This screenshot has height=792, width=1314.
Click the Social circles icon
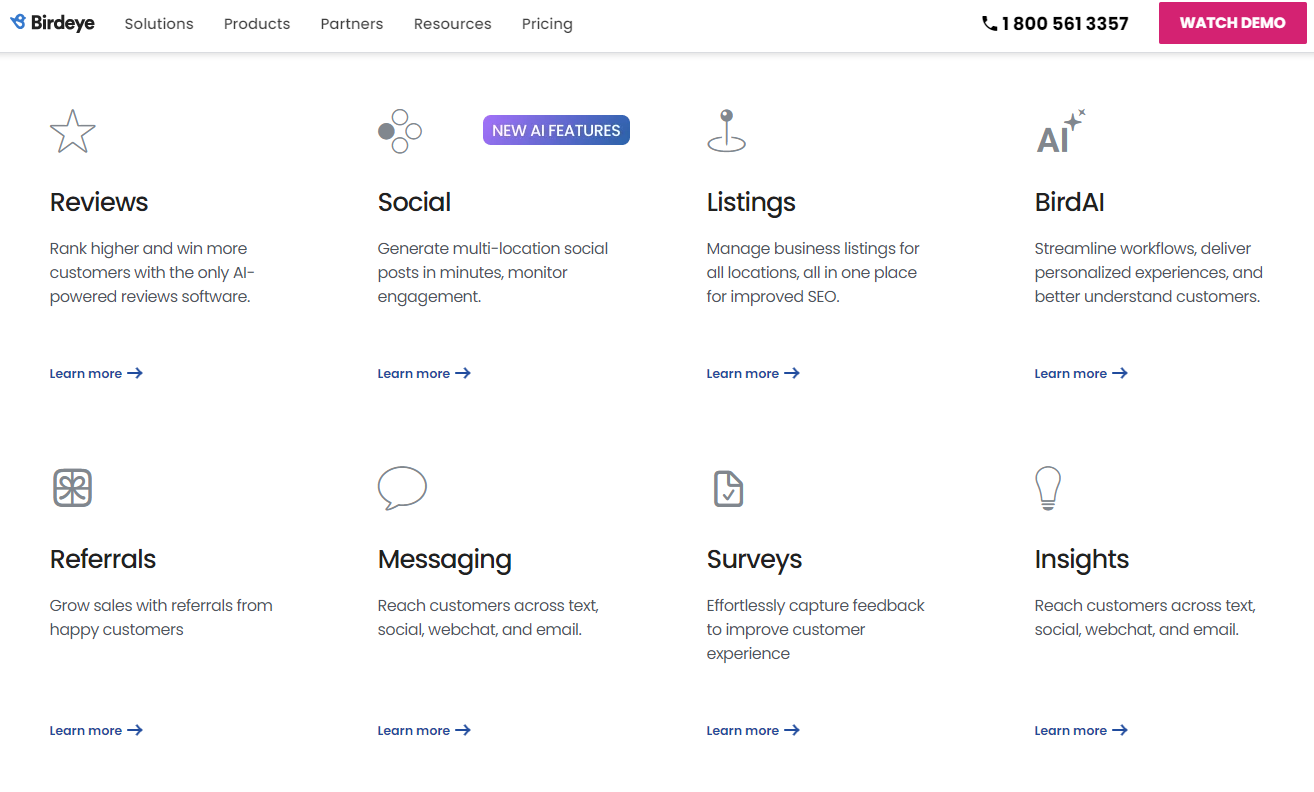pos(400,131)
